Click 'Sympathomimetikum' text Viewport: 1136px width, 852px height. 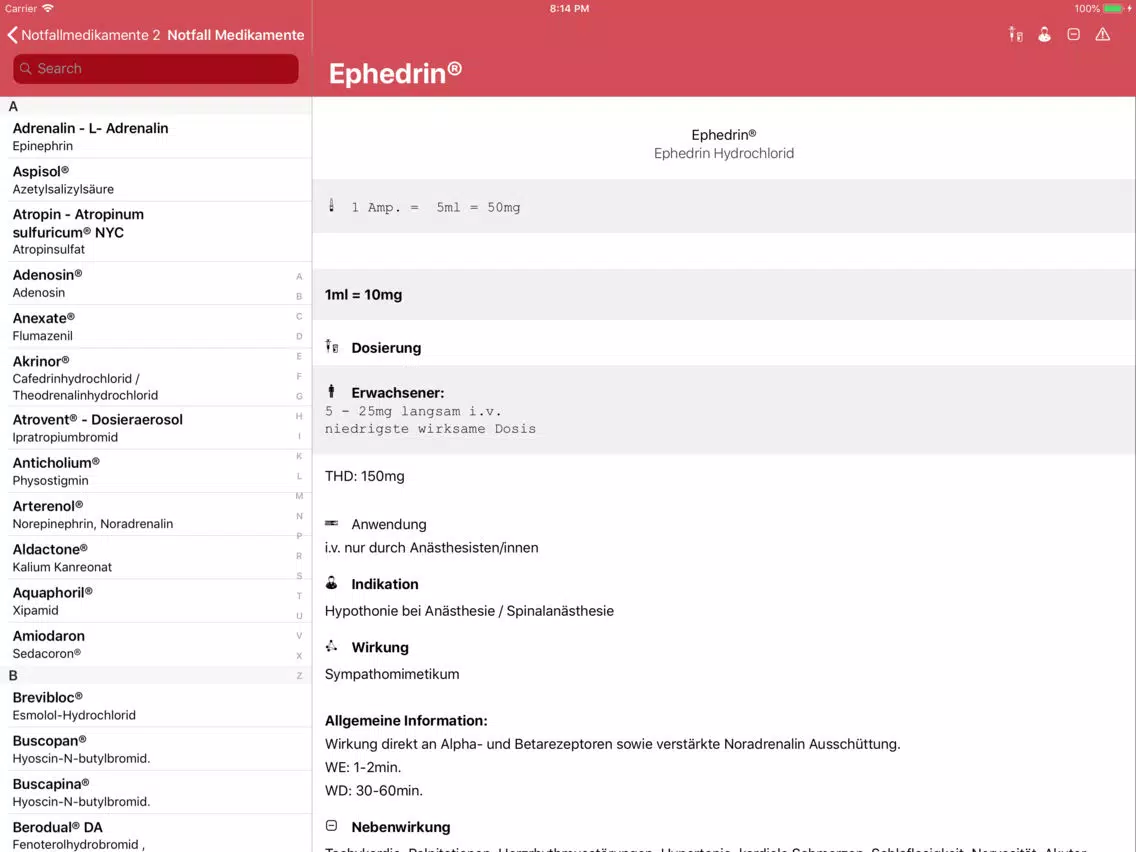coord(392,674)
